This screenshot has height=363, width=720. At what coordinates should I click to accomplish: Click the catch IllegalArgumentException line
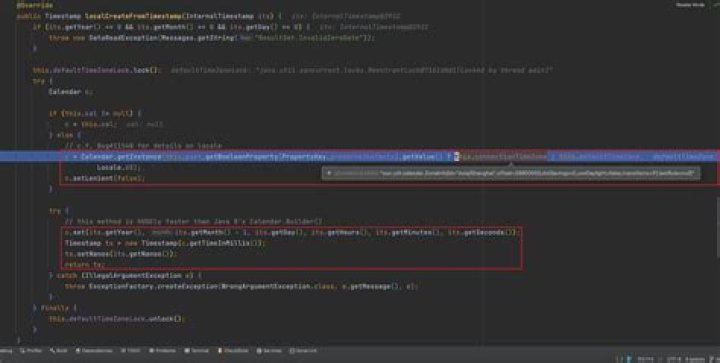coord(125,275)
